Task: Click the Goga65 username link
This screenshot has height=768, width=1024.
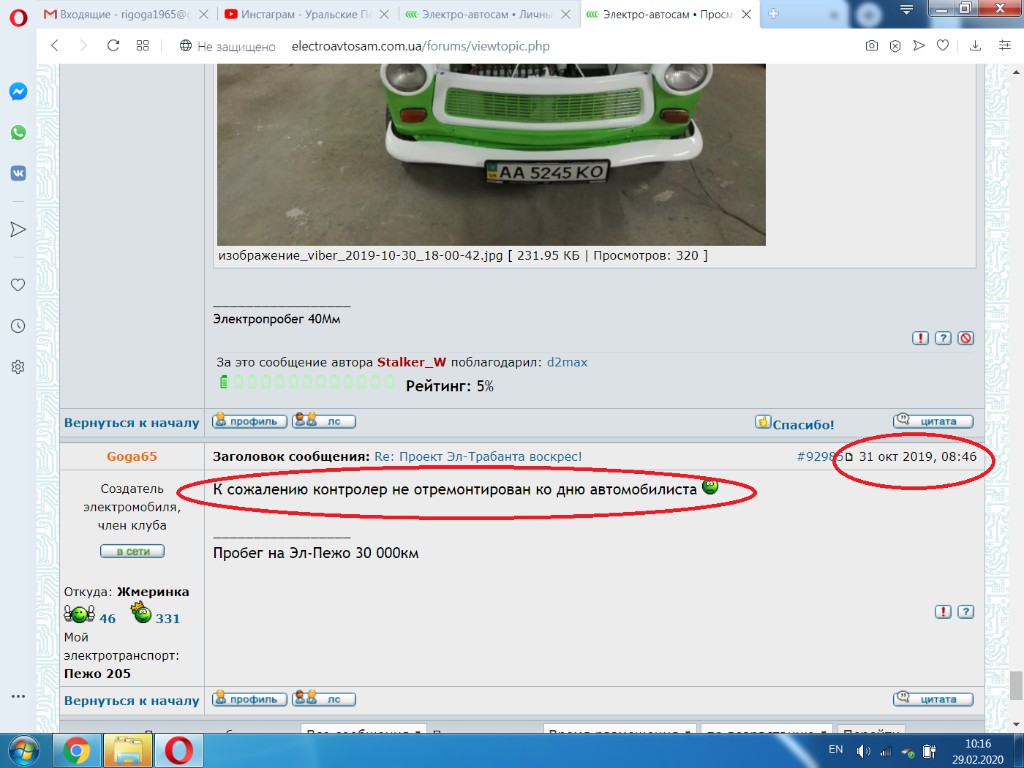Action: [132, 456]
